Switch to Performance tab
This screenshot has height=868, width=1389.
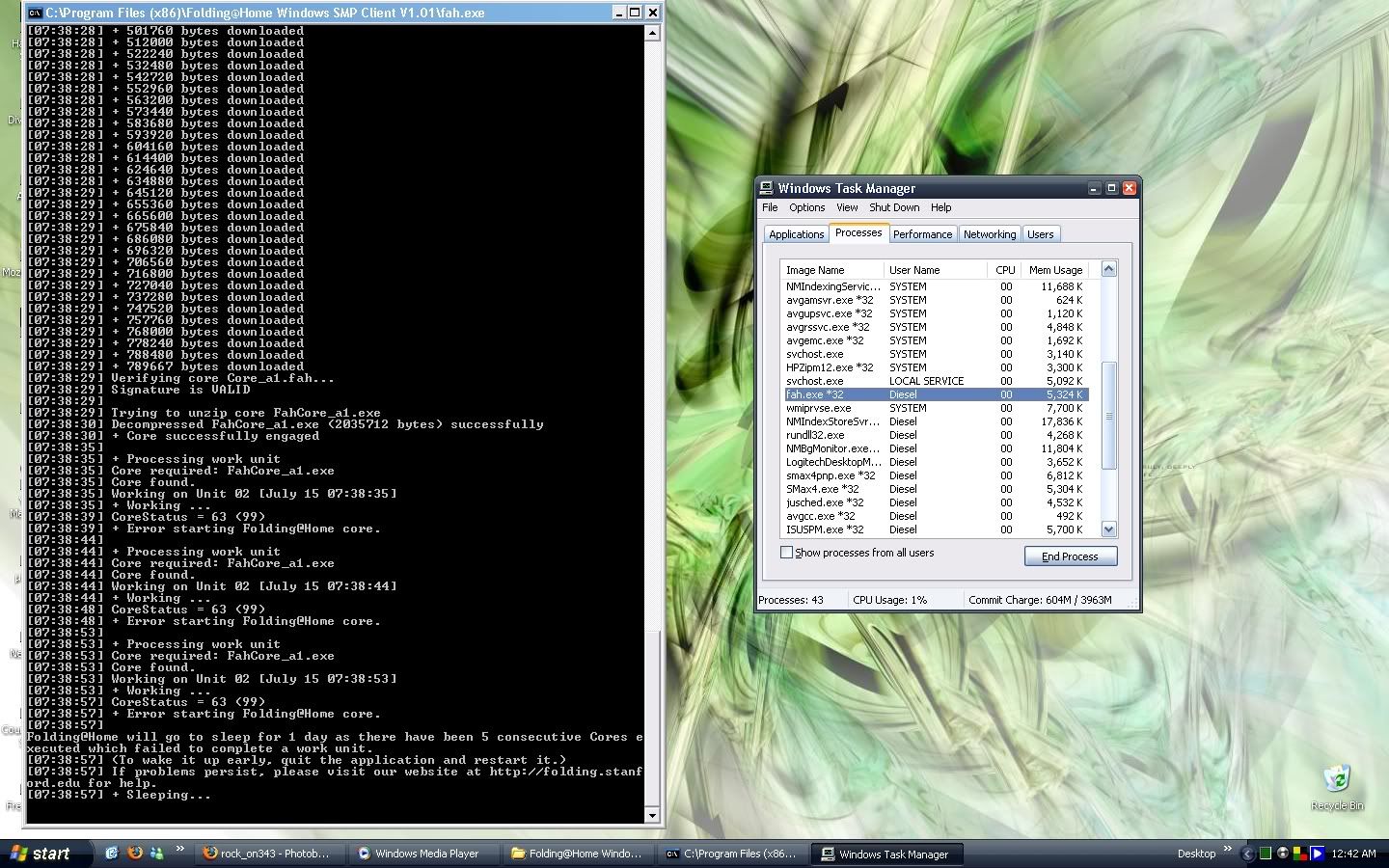click(x=922, y=234)
